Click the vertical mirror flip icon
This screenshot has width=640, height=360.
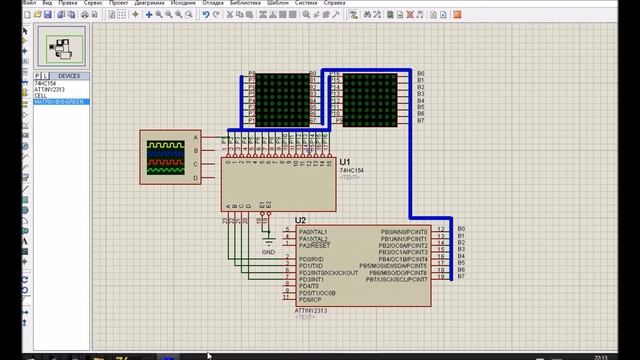tap(25, 322)
